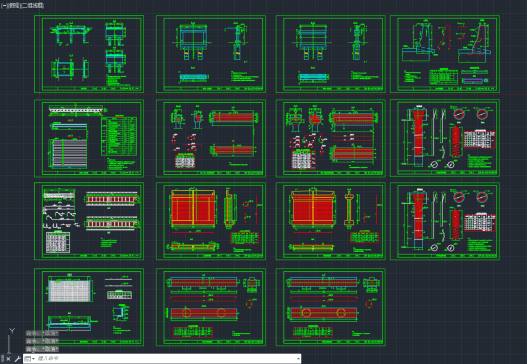Open command line customize wrench menu
This screenshot has width=527, height=364.
coord(17,359)
